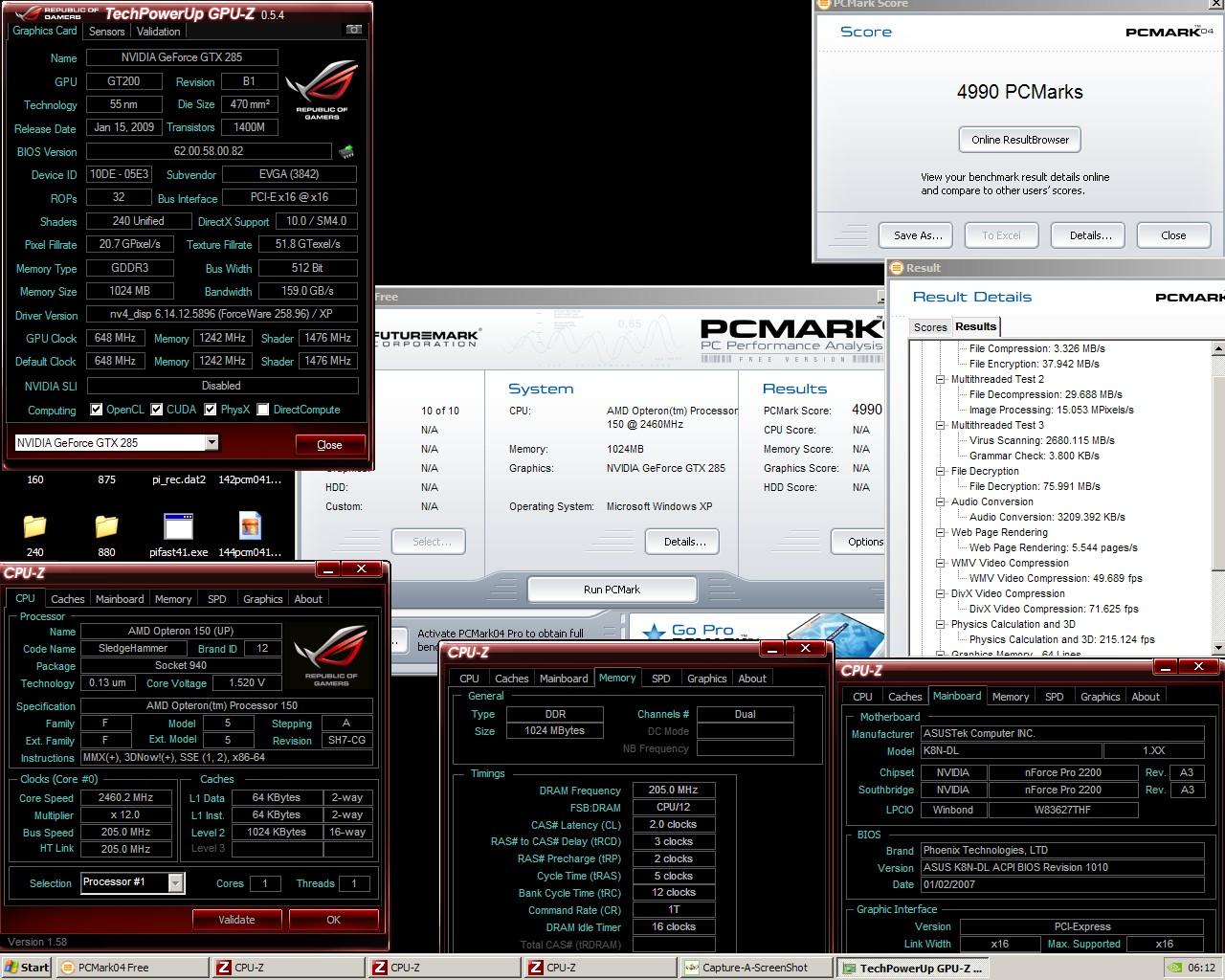Click Save As in PCMark Score window
Image resolution: width=1225 pixels, height=980 pixels.
click(918, 235)
